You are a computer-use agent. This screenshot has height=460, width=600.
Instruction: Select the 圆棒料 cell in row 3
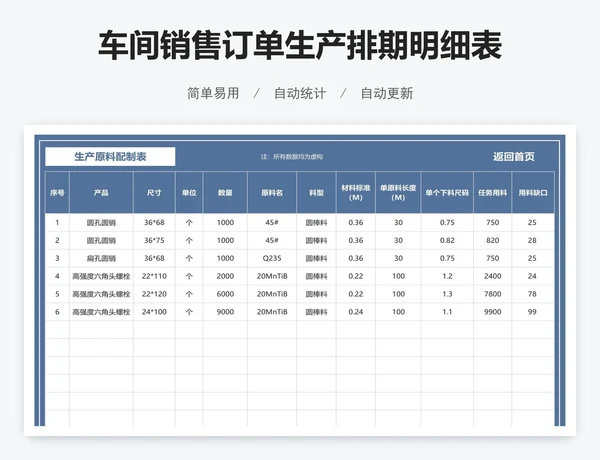[x=316, y=258]
